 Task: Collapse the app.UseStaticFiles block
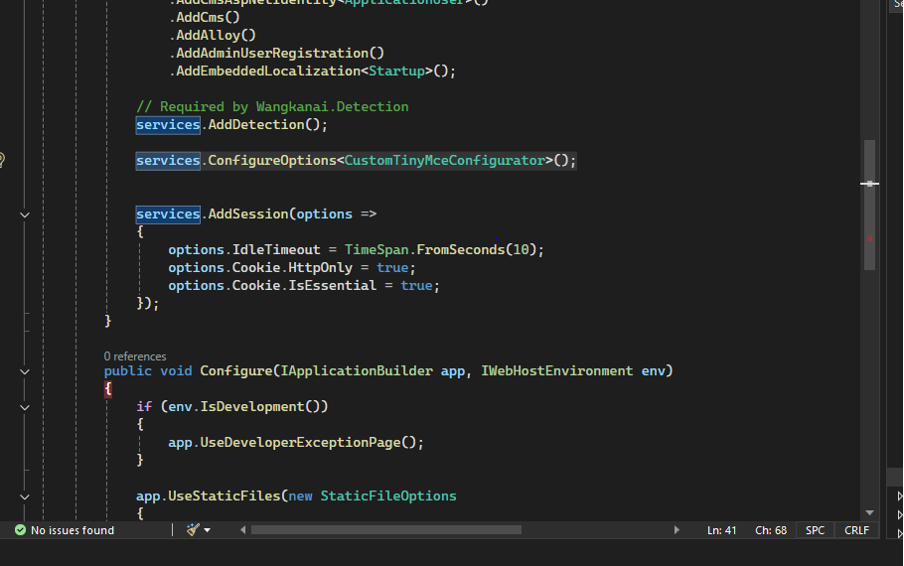click(25, 497)
